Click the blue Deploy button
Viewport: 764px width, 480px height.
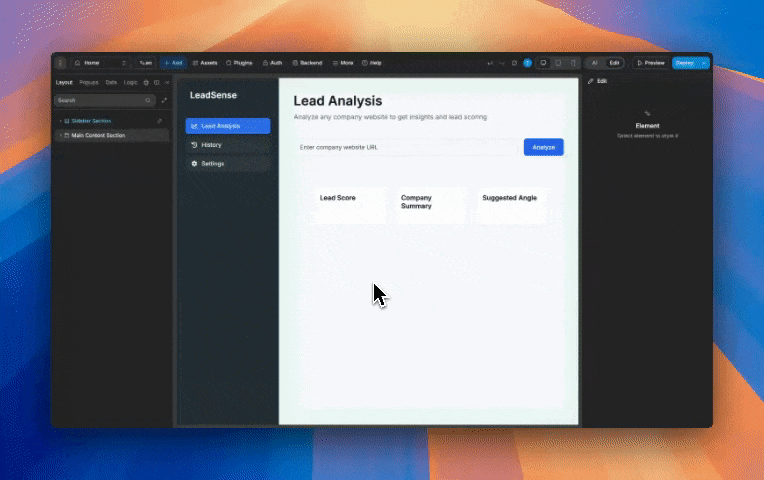685,63
